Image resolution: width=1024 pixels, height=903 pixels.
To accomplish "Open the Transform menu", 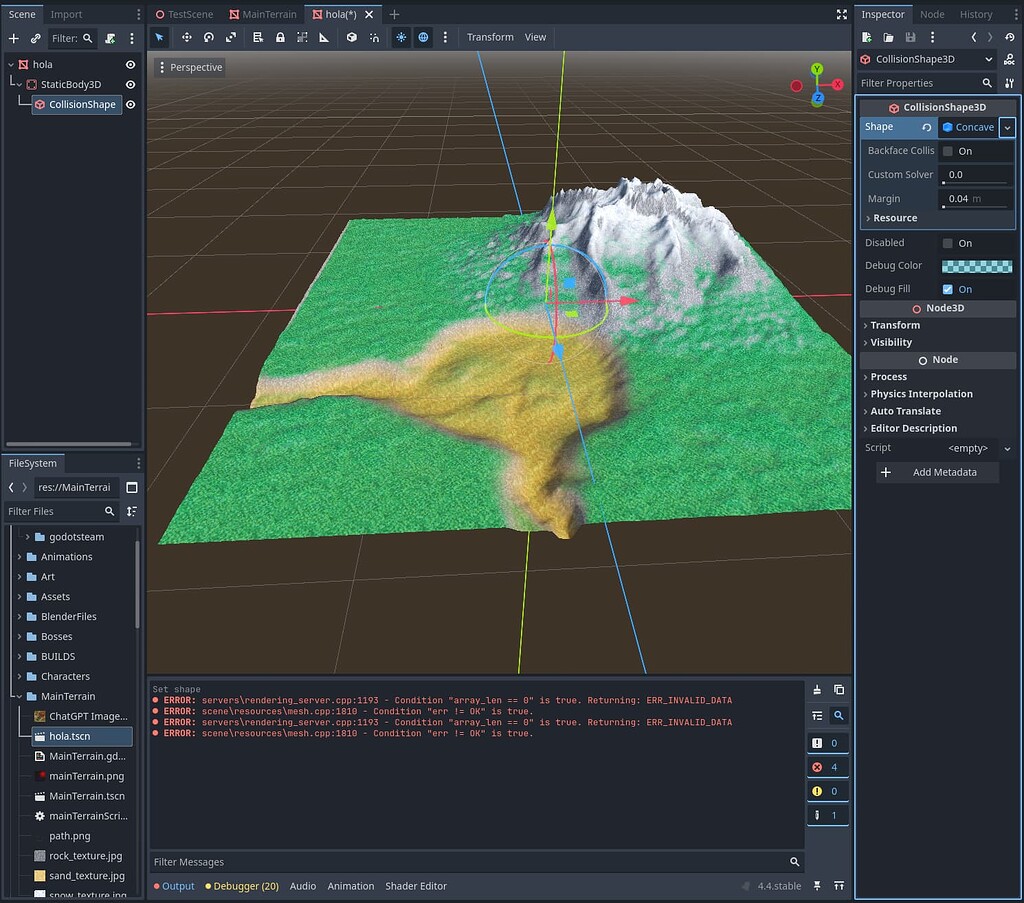I will [490, 37].
